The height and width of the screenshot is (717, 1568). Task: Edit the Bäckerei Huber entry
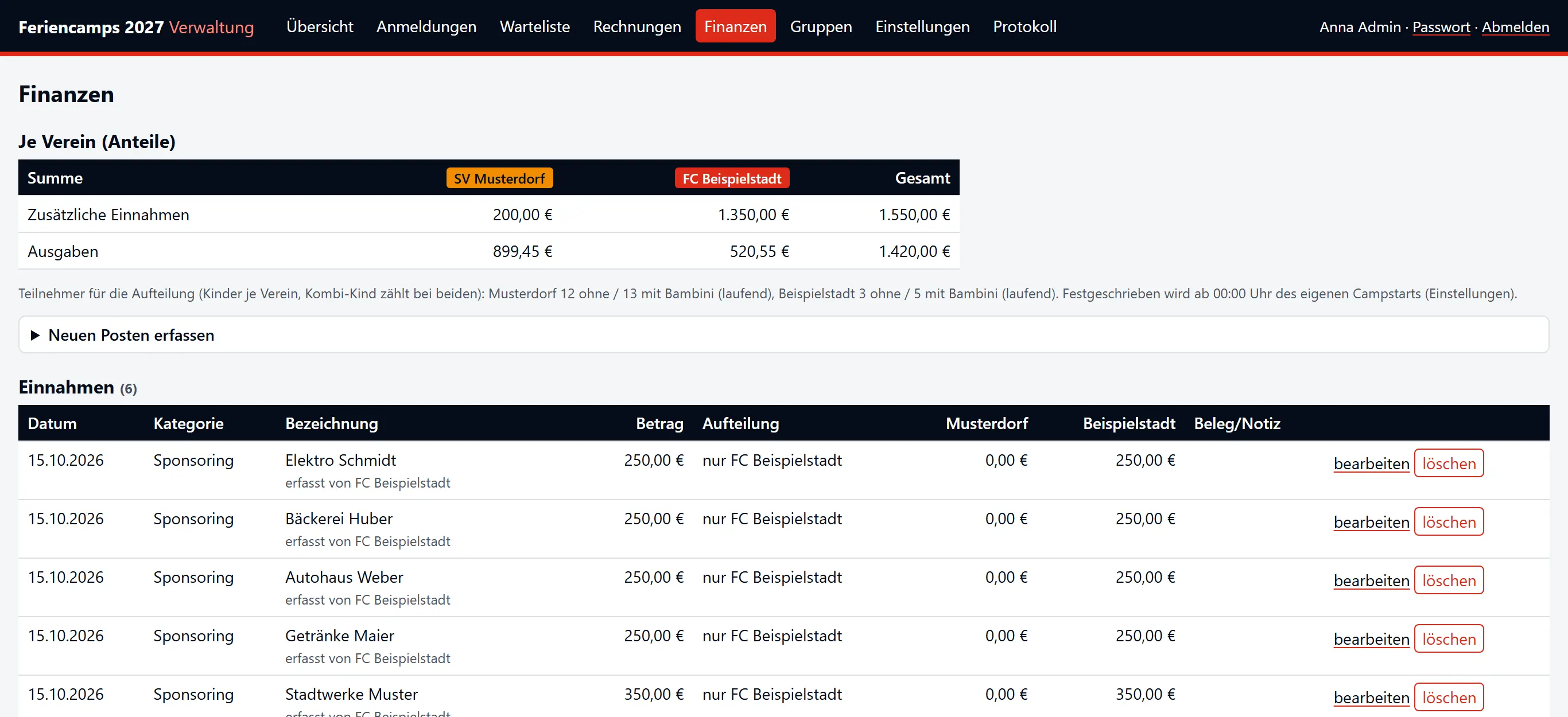pyautogui.click(x=1371, y=522)
